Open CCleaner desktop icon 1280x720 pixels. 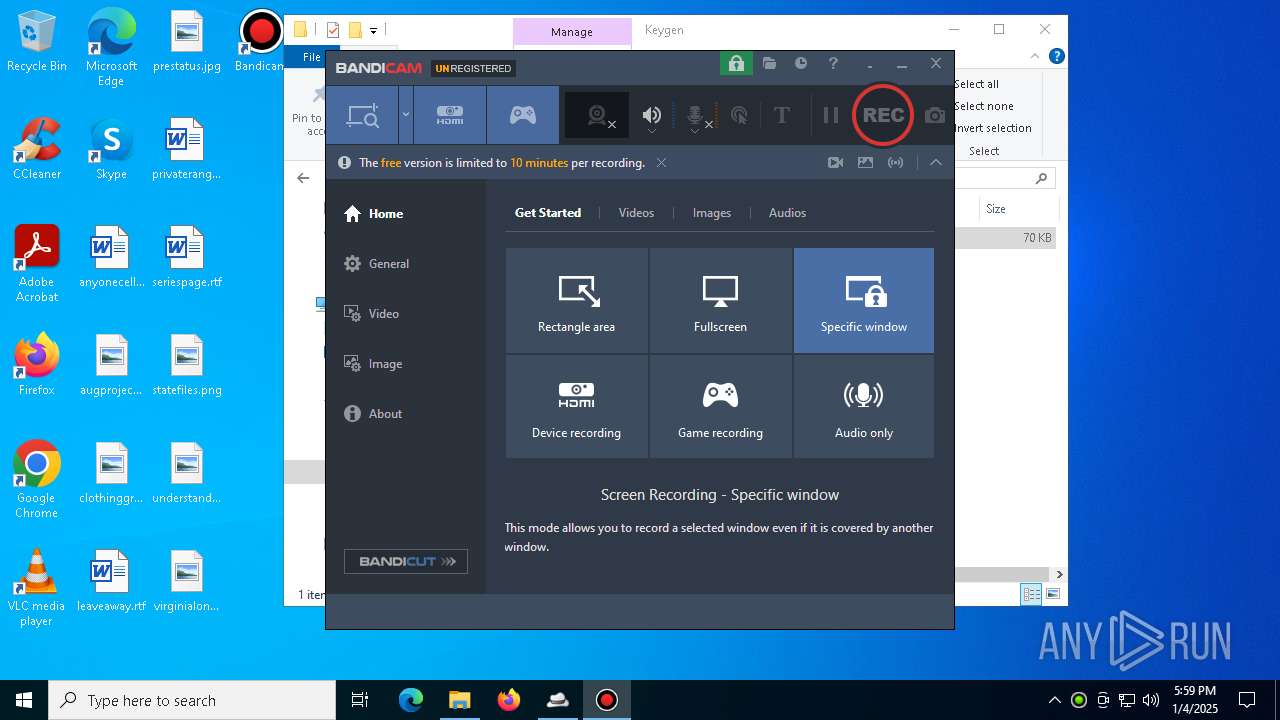click(x=37, y=149)
